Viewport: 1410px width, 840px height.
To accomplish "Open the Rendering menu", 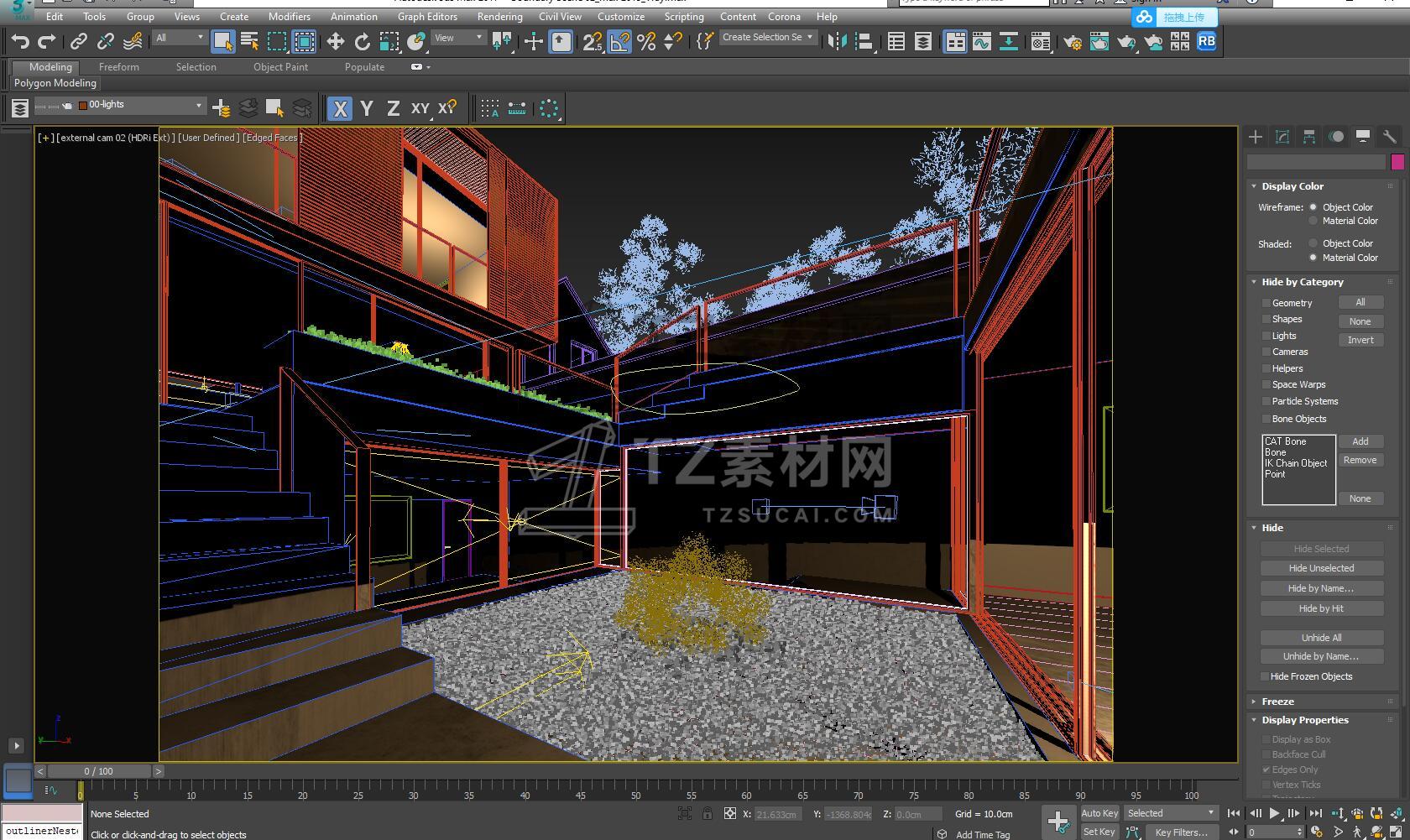I will 499,16.
